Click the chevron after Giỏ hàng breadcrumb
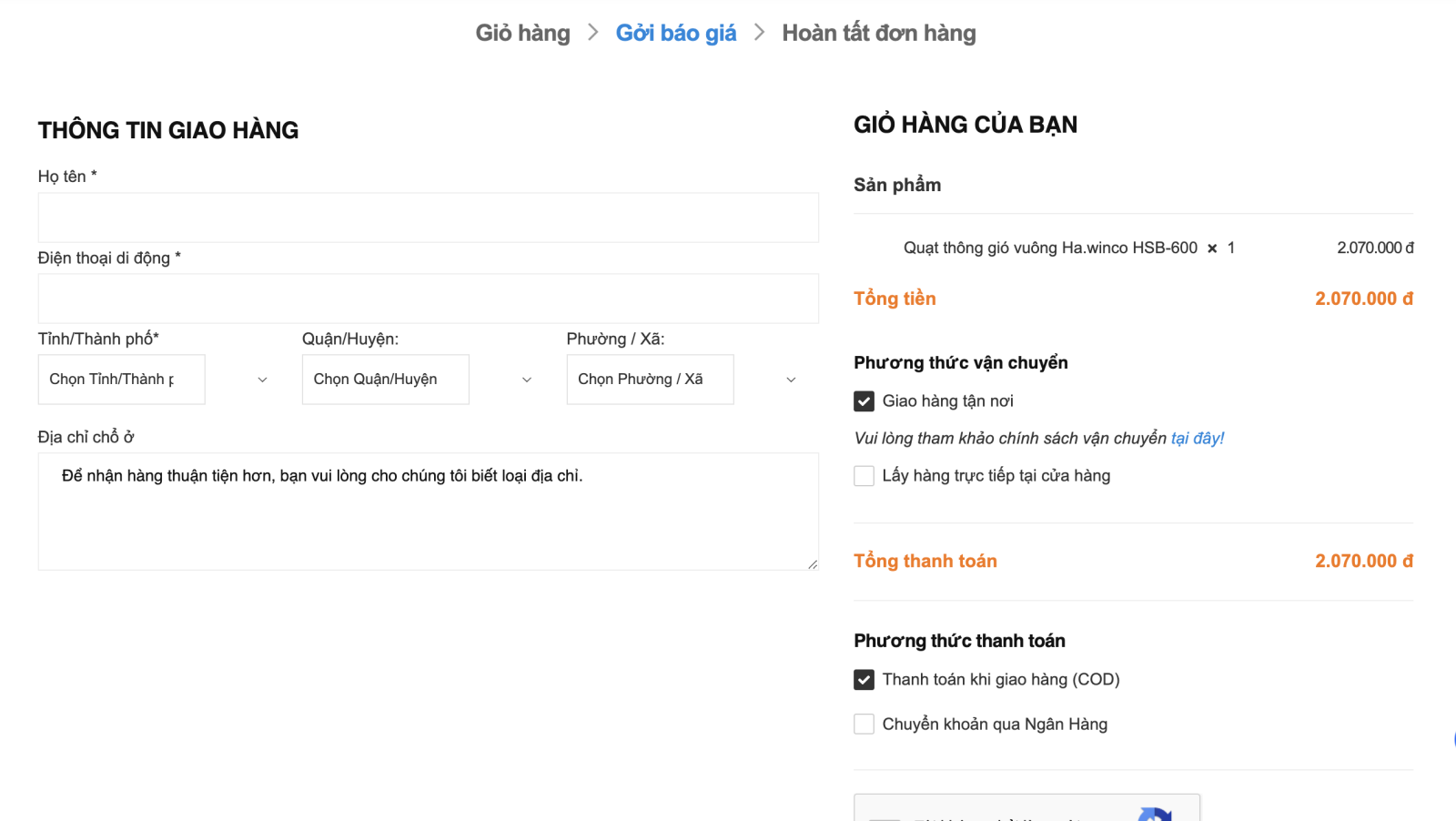Viewport: 1456px width, 821px height. [x=593, y=33]
